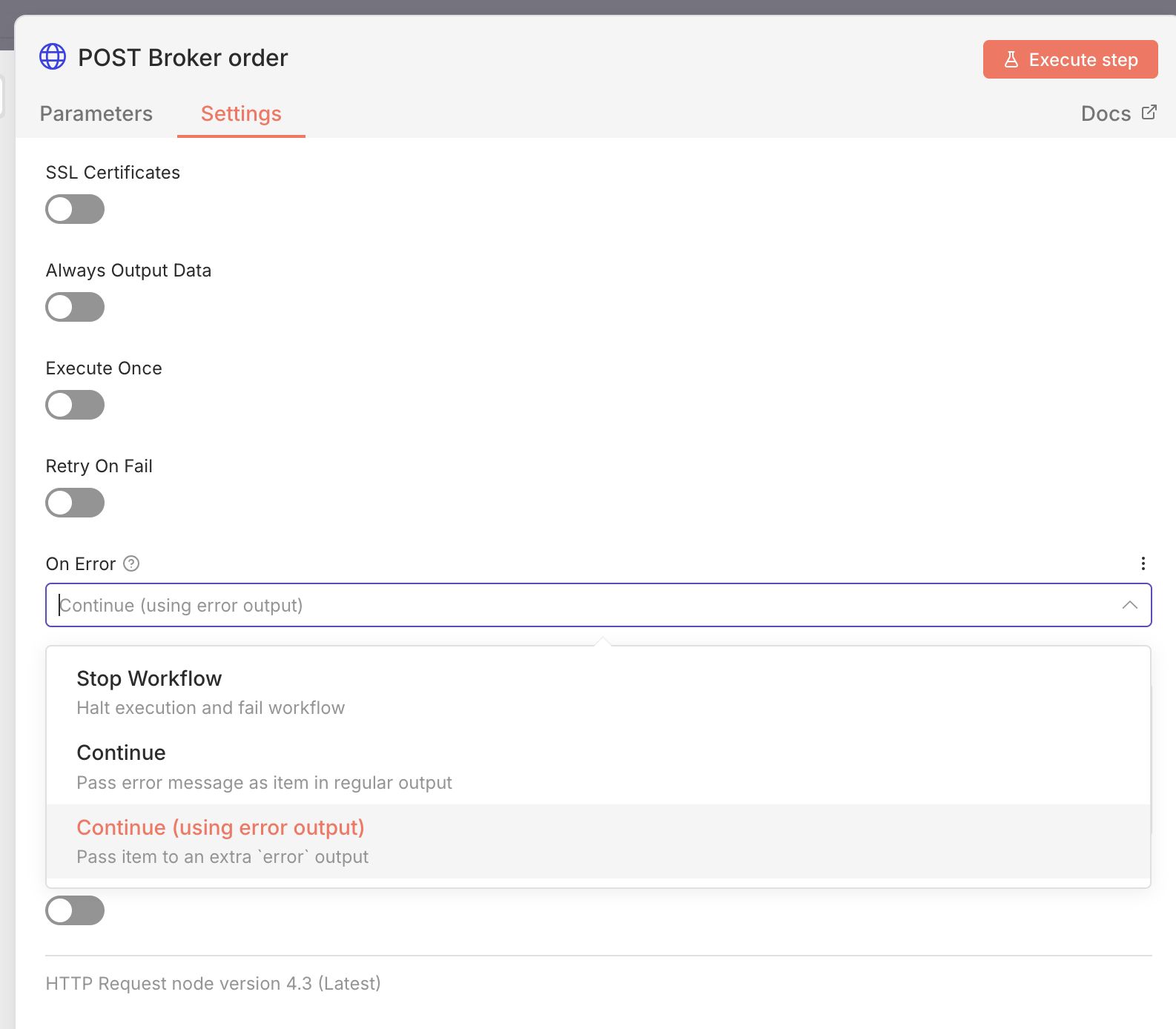This screenshot has height=1029, width=1176.
Task: Click the Execute step button
Action: (1069, 59)
